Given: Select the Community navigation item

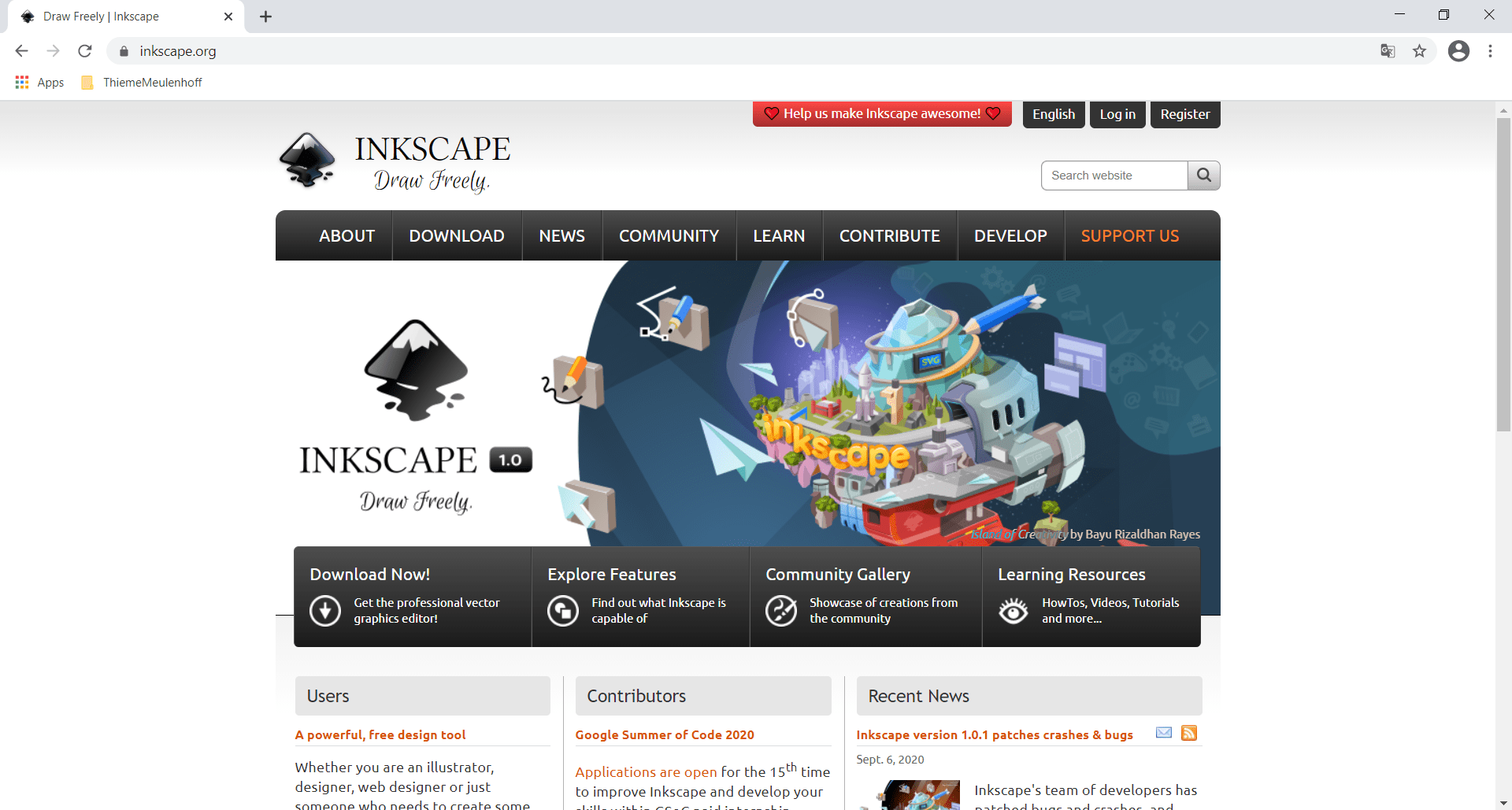Looking at the screenshot, I should tap(669, 236).
